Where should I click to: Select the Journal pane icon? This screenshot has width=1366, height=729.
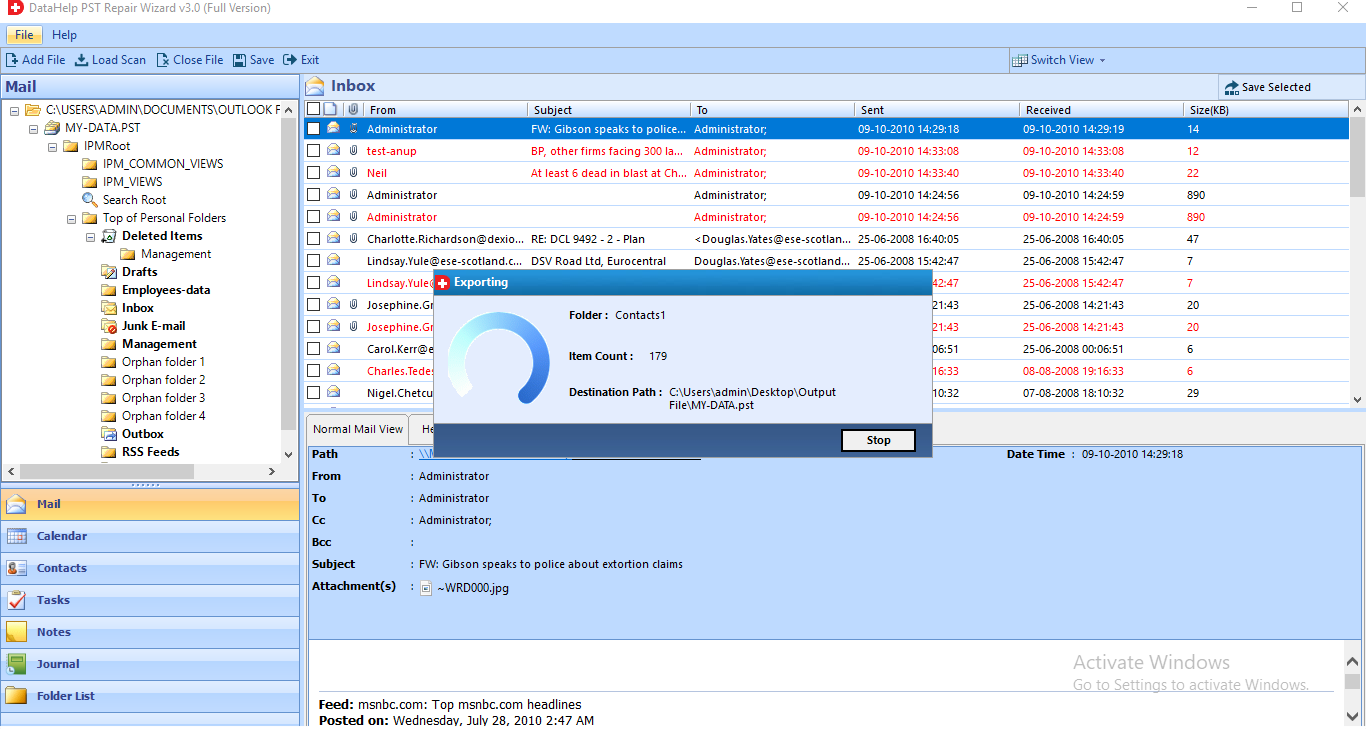(x=17, y=663)
